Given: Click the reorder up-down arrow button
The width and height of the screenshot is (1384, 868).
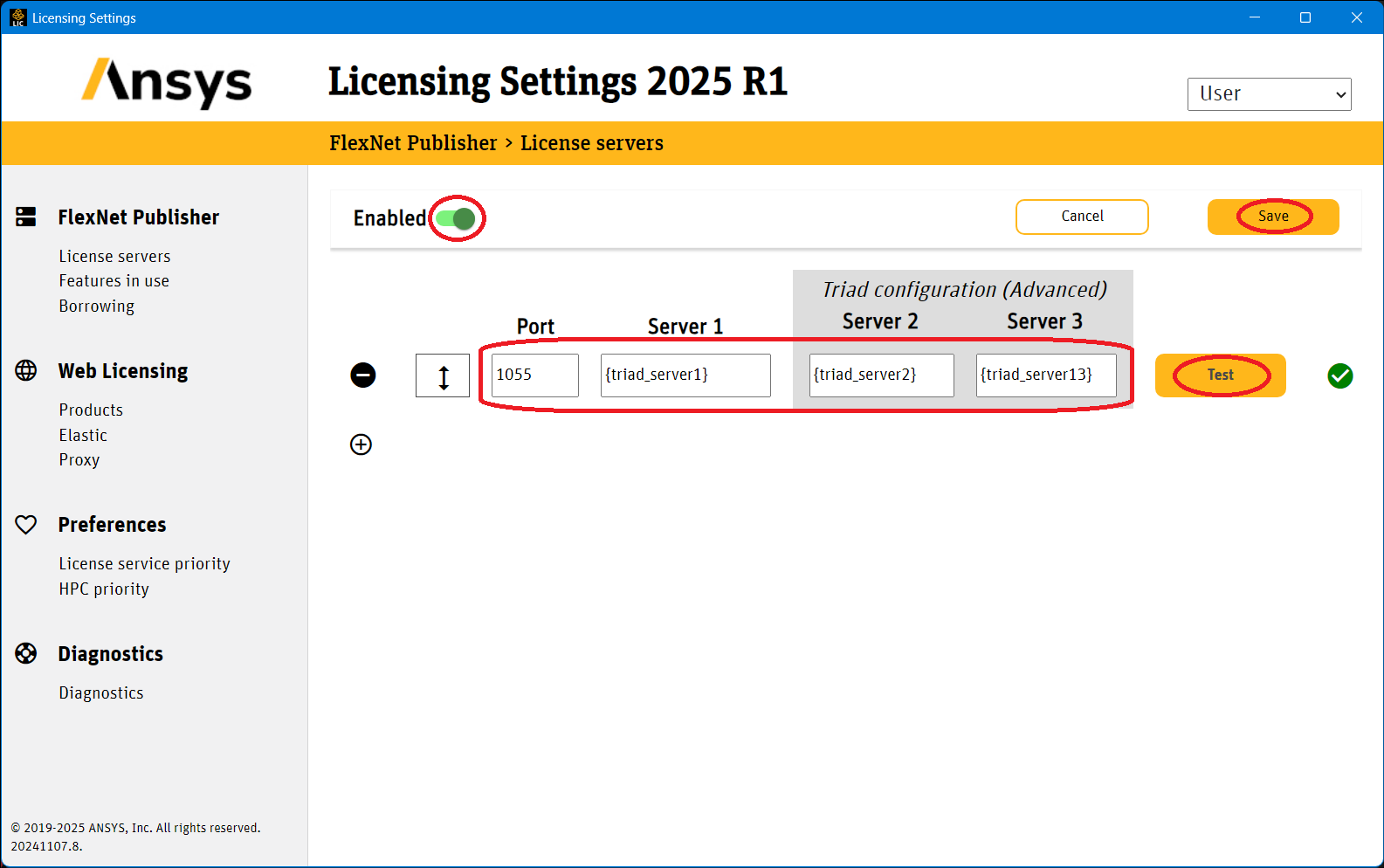Looking at the screenshot, I should (x=443, y=375).
